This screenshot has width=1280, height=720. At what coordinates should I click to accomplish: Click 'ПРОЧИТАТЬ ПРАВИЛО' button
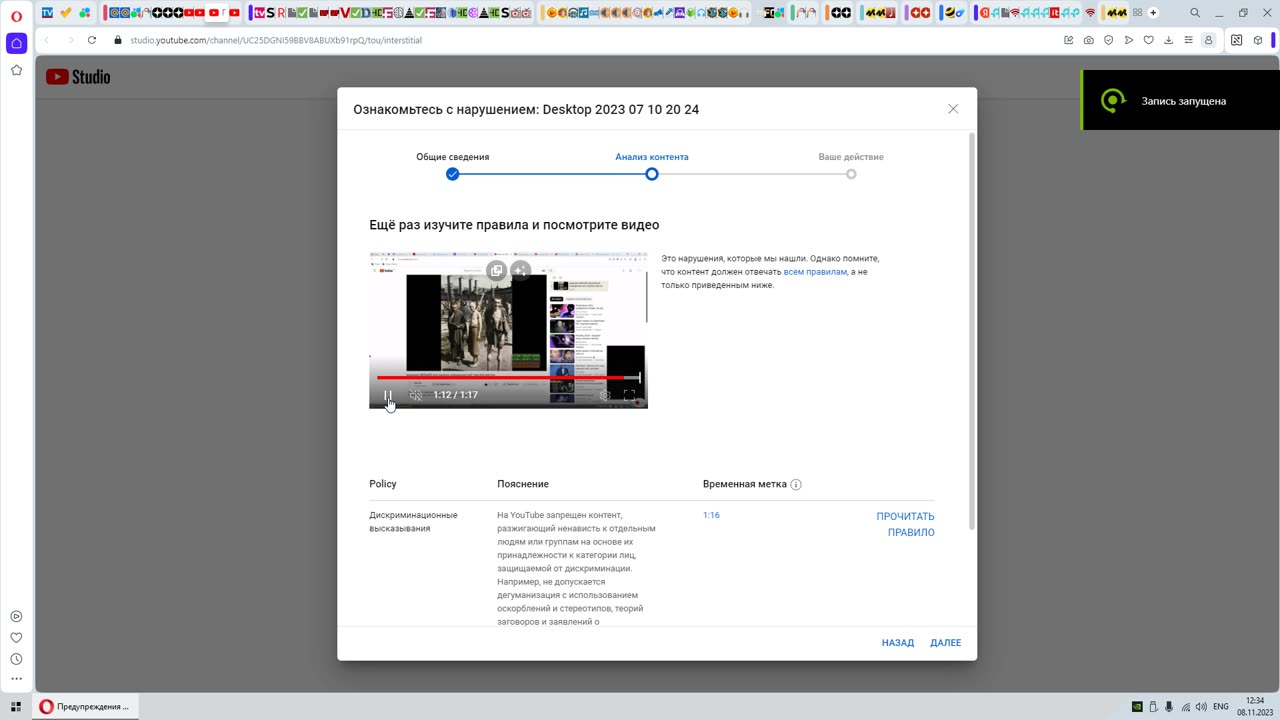pyautogui.click(x=905, y=524)
